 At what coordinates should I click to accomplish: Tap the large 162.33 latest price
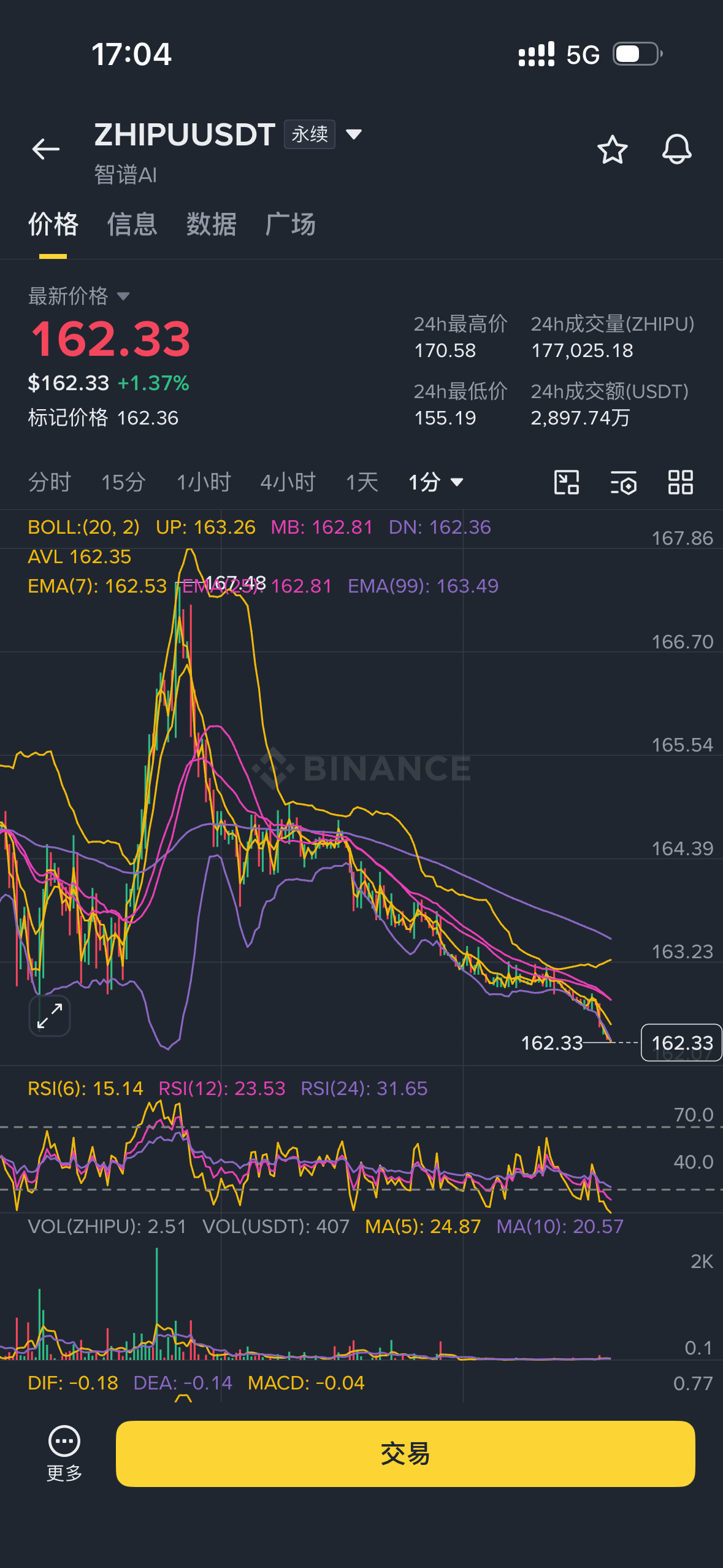click(x=111, y=339)
